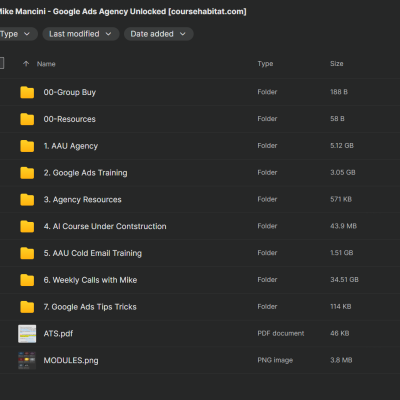Select the 3. Agency Resources name
The width and height of the screenshot is (400, 400).
point(82,200)
